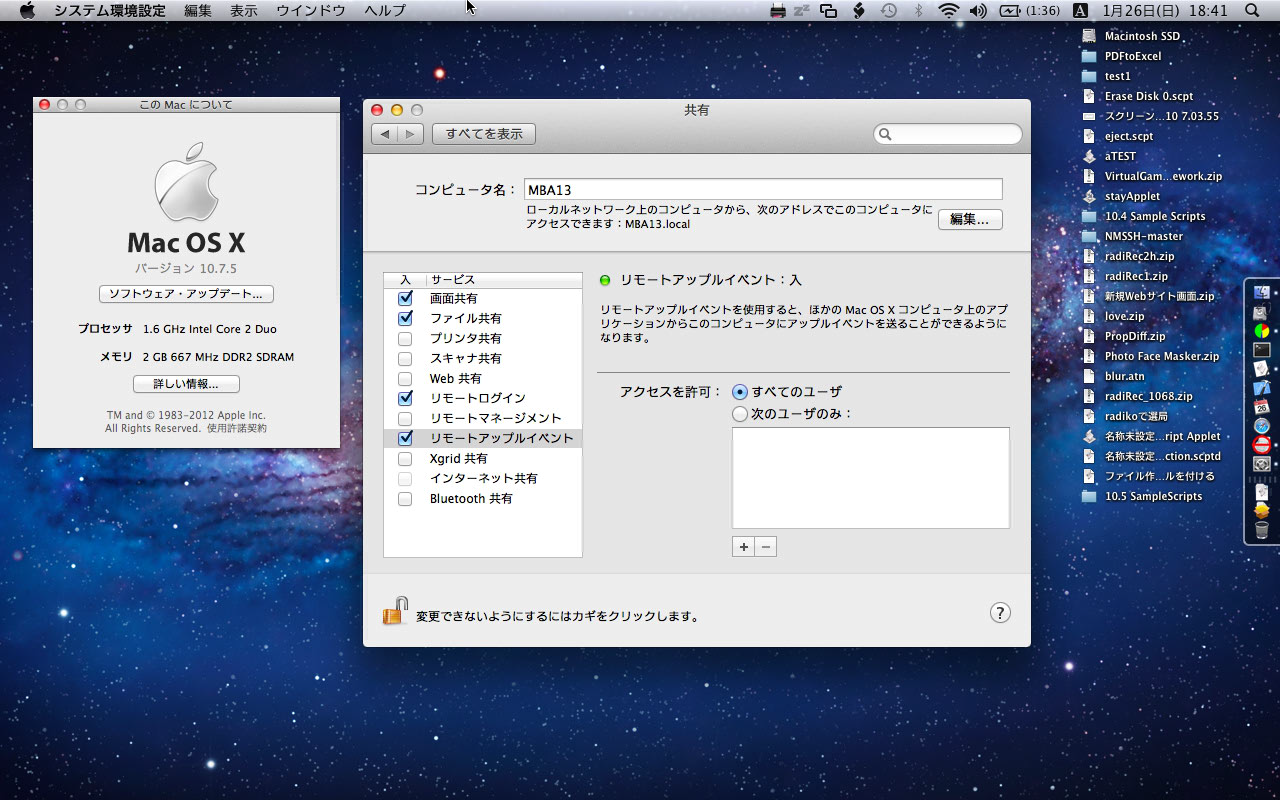1280x800 pixels.
Task: Open ヘルプ menu
Action: pyautogui.click(x=385, y=10)
